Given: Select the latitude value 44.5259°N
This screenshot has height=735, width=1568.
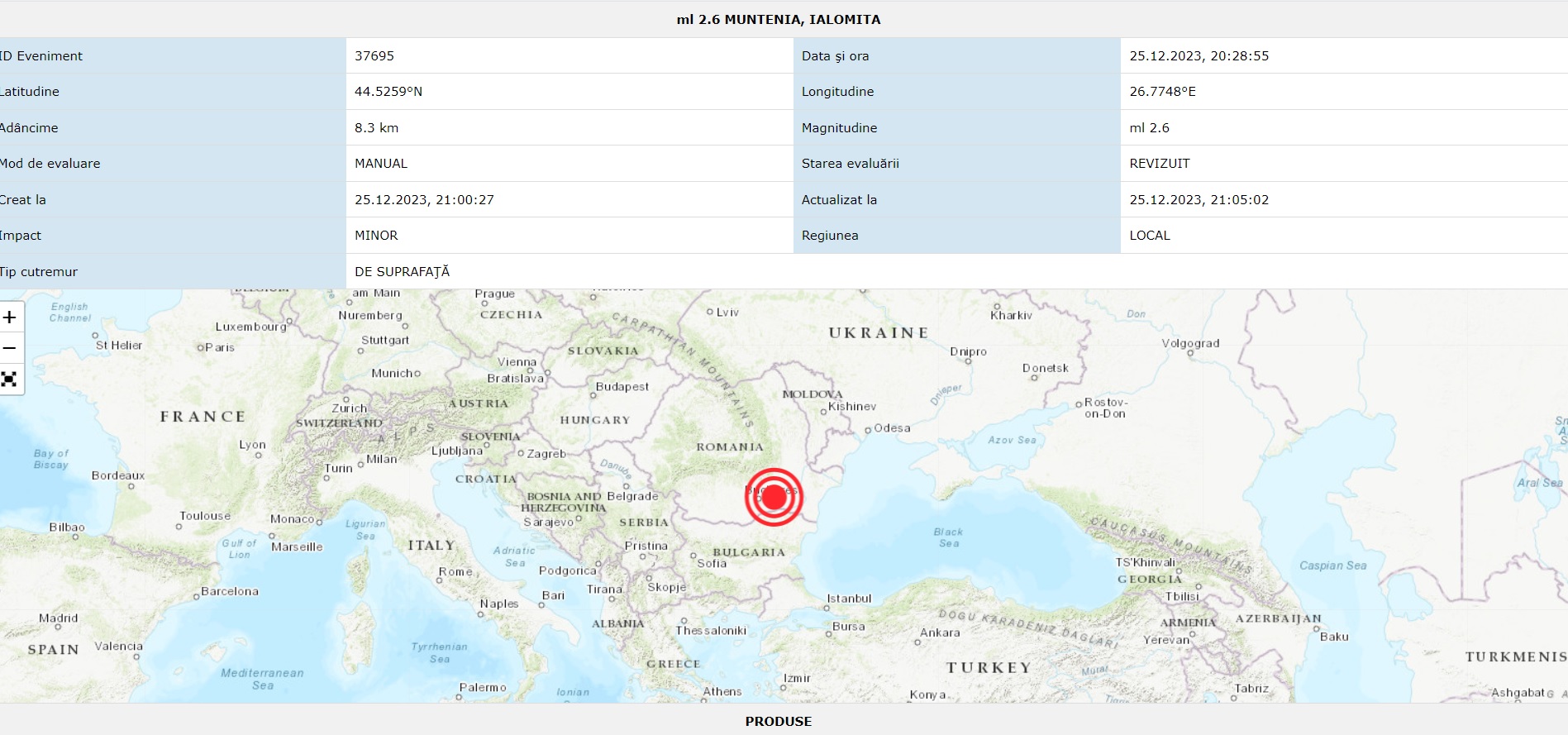Looking at the screenshot, I should tap(388, 92).
